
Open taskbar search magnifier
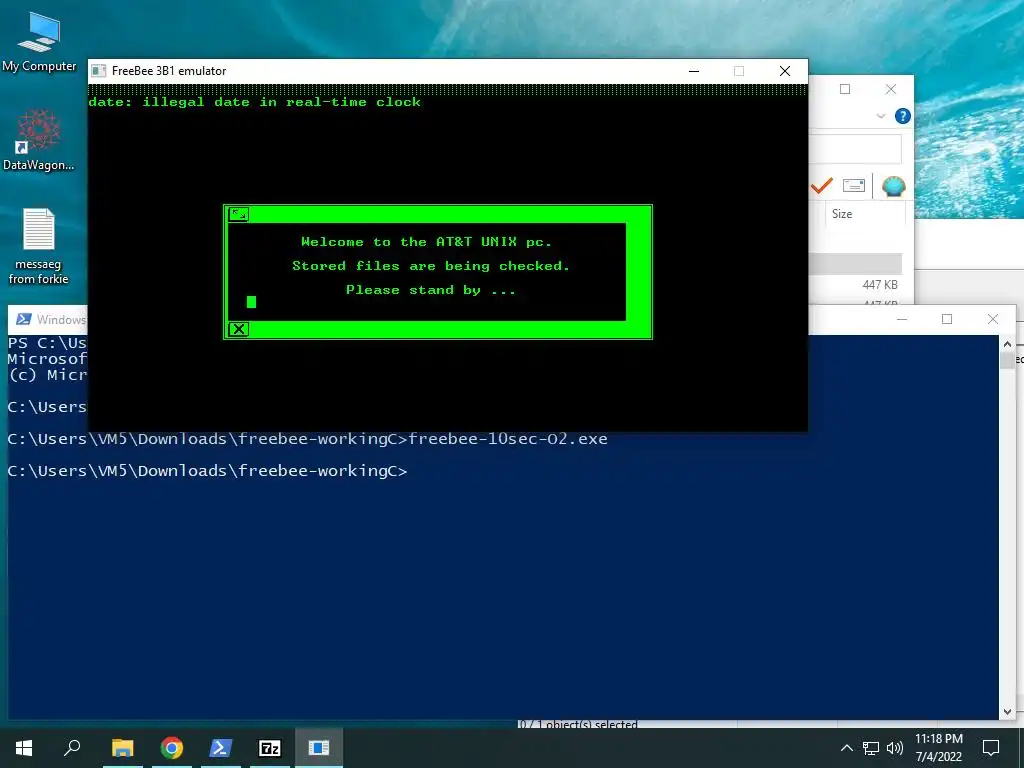[72, 748]
